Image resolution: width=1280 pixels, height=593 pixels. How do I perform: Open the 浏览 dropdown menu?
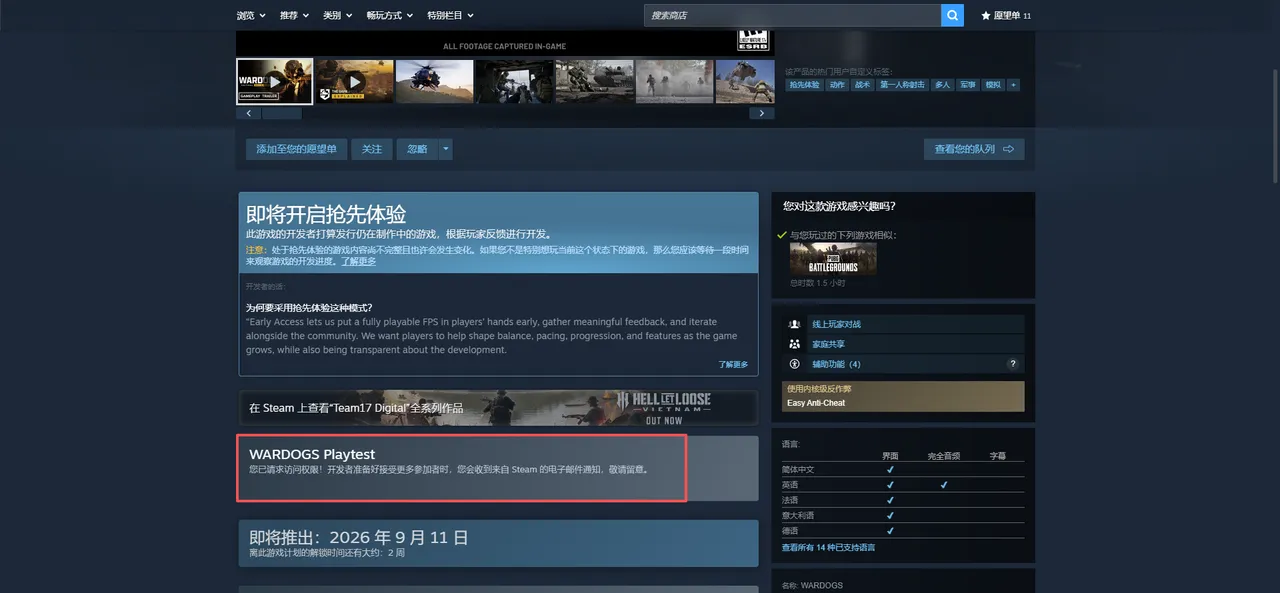(x=251, y=15)
